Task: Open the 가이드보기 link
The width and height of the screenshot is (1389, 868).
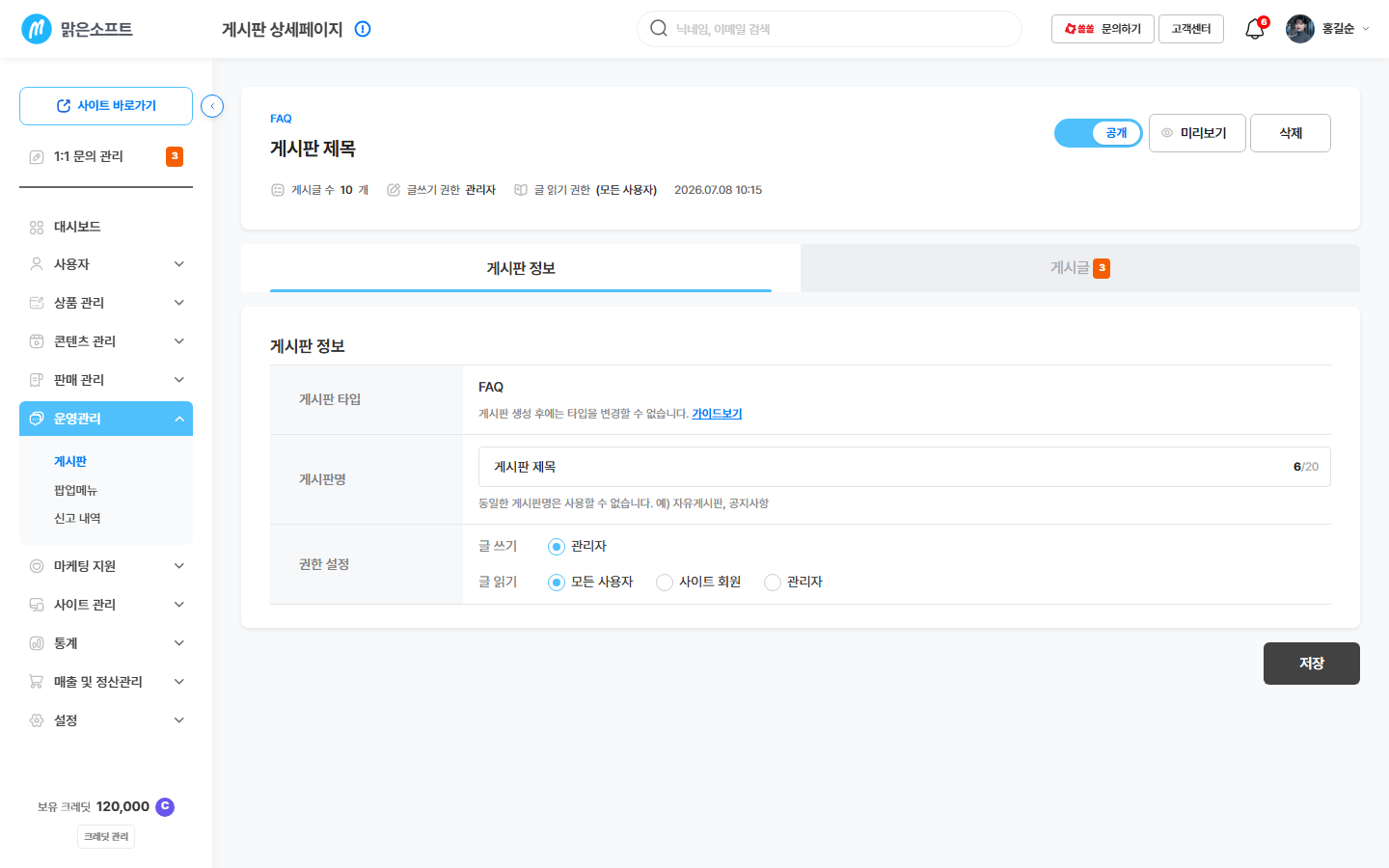Action: [x=717, y=414]
